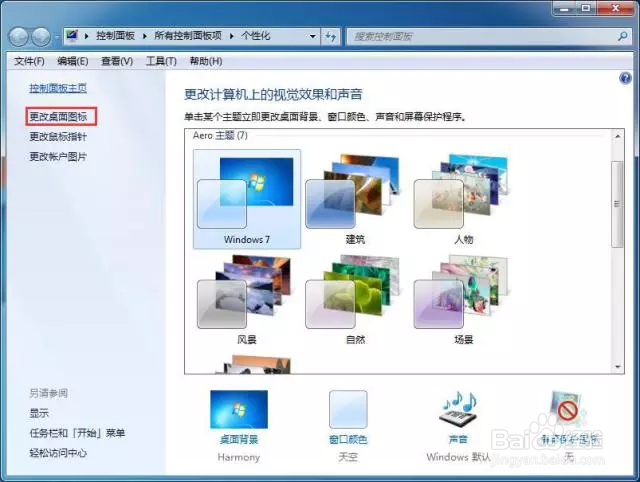The height and width of the screenshot is (482, 640).
Task: Click theme list scrollbar down arrow
Action: tap(618, 366)
